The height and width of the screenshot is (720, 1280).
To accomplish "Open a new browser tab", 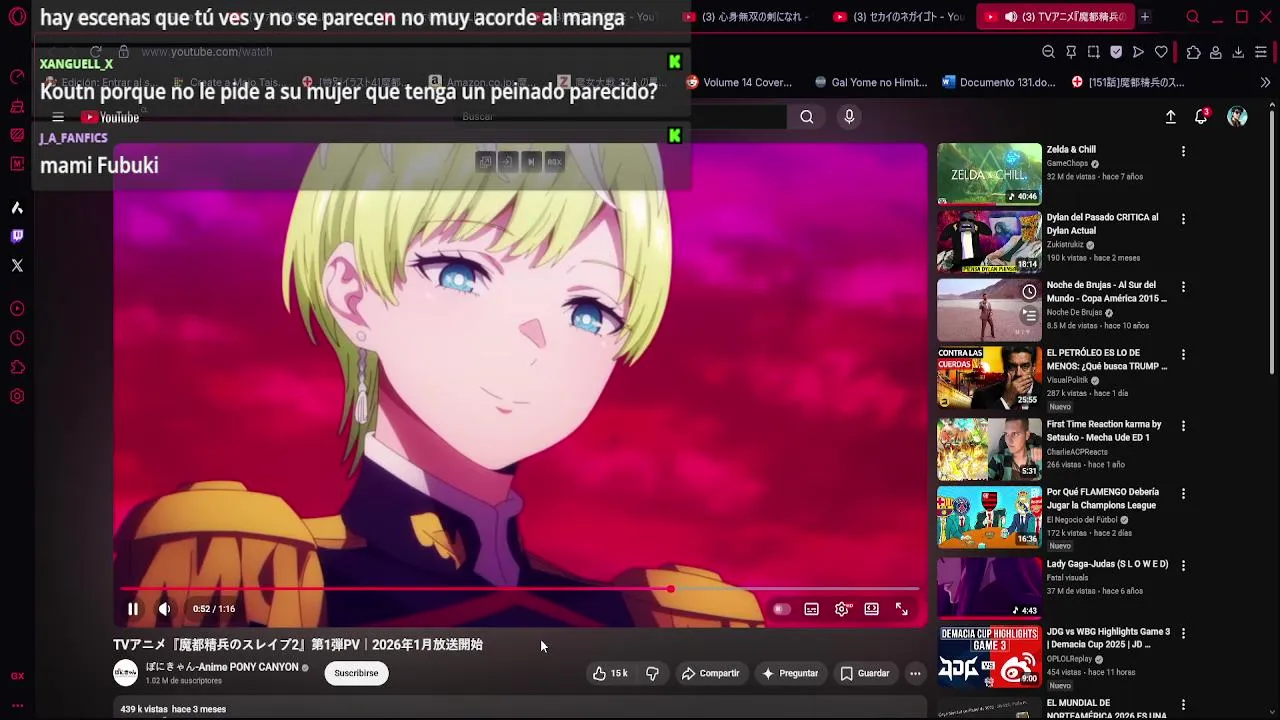I will tap(1145, 17).
